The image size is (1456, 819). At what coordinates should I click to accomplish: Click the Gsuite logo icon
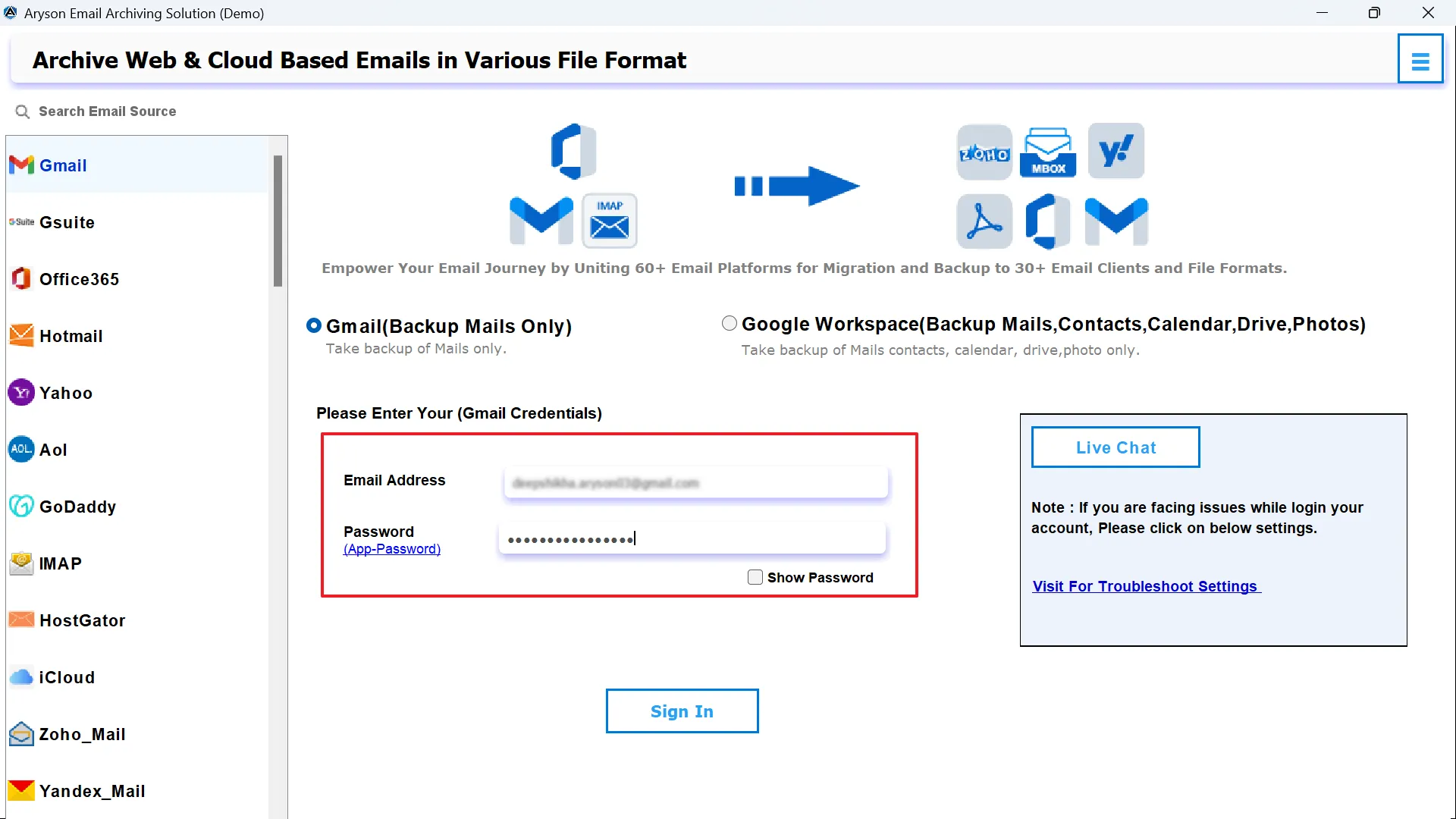pyautogui.click(x=21, y=221)
